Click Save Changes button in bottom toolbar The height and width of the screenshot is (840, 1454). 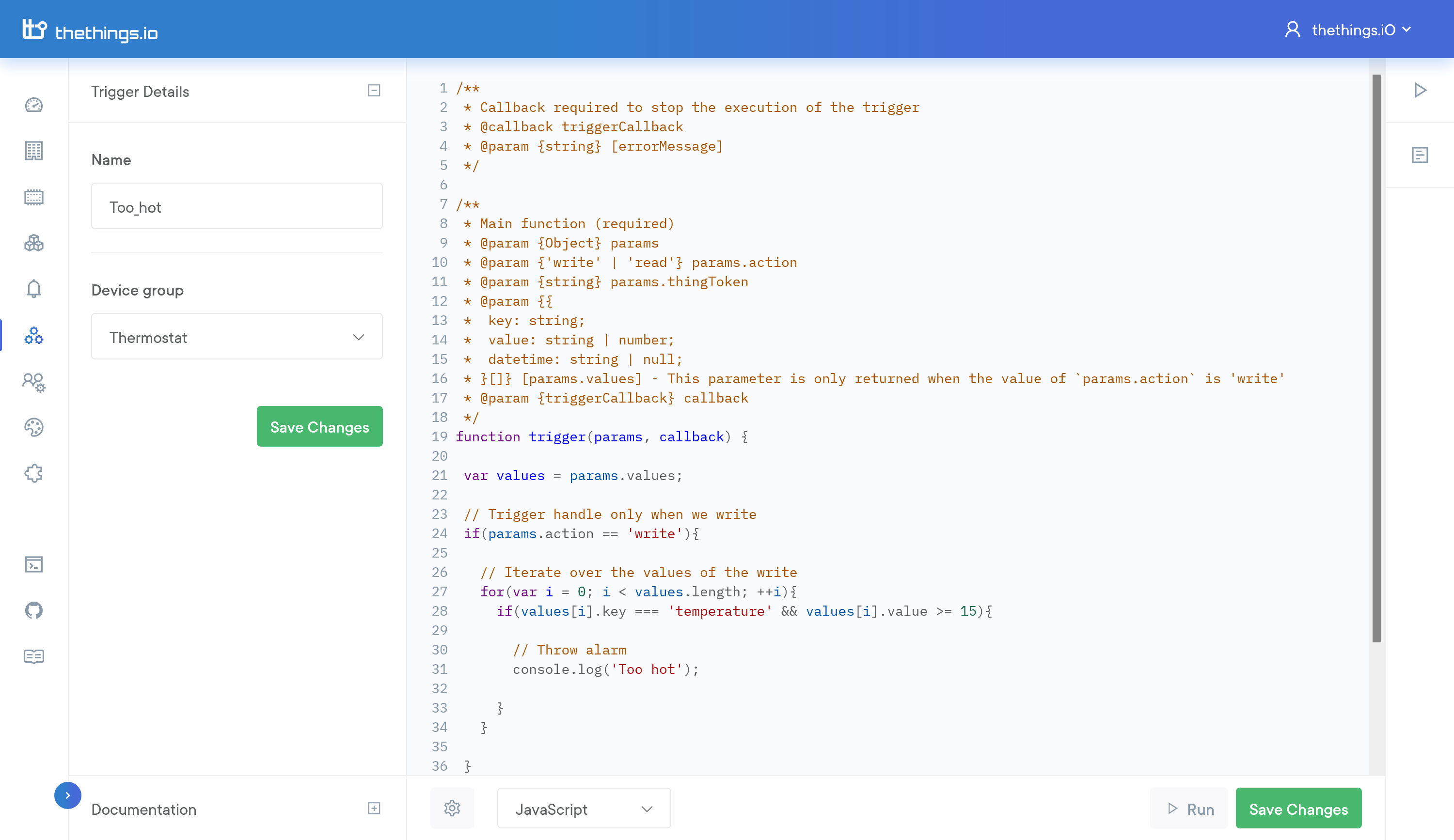[1298, 809]
